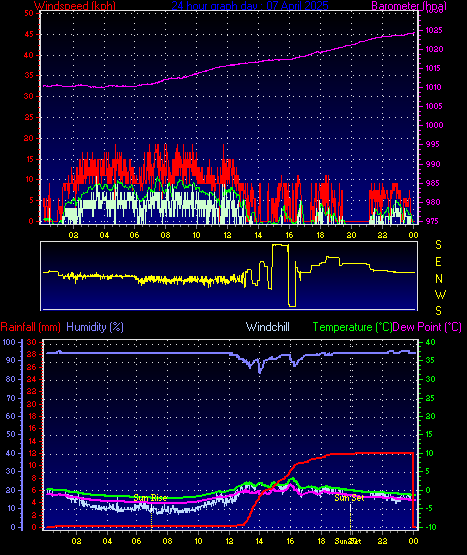Viewport: 467px width, 555px height.
Task: Select the "Dew Point (°C)" legend label
Action: click(427, 327)
